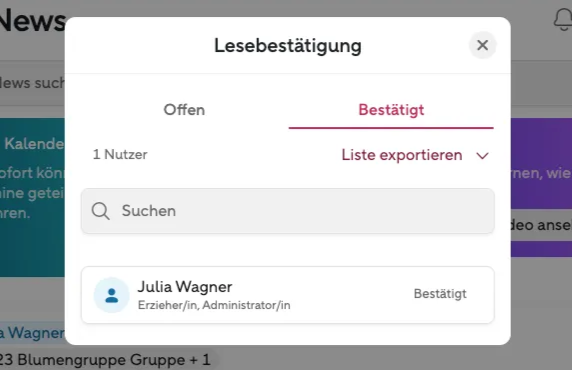Expand the chevron beside Liste exportieren
Viewport: 572px width, 370px height.
click(x=482, y=156)
